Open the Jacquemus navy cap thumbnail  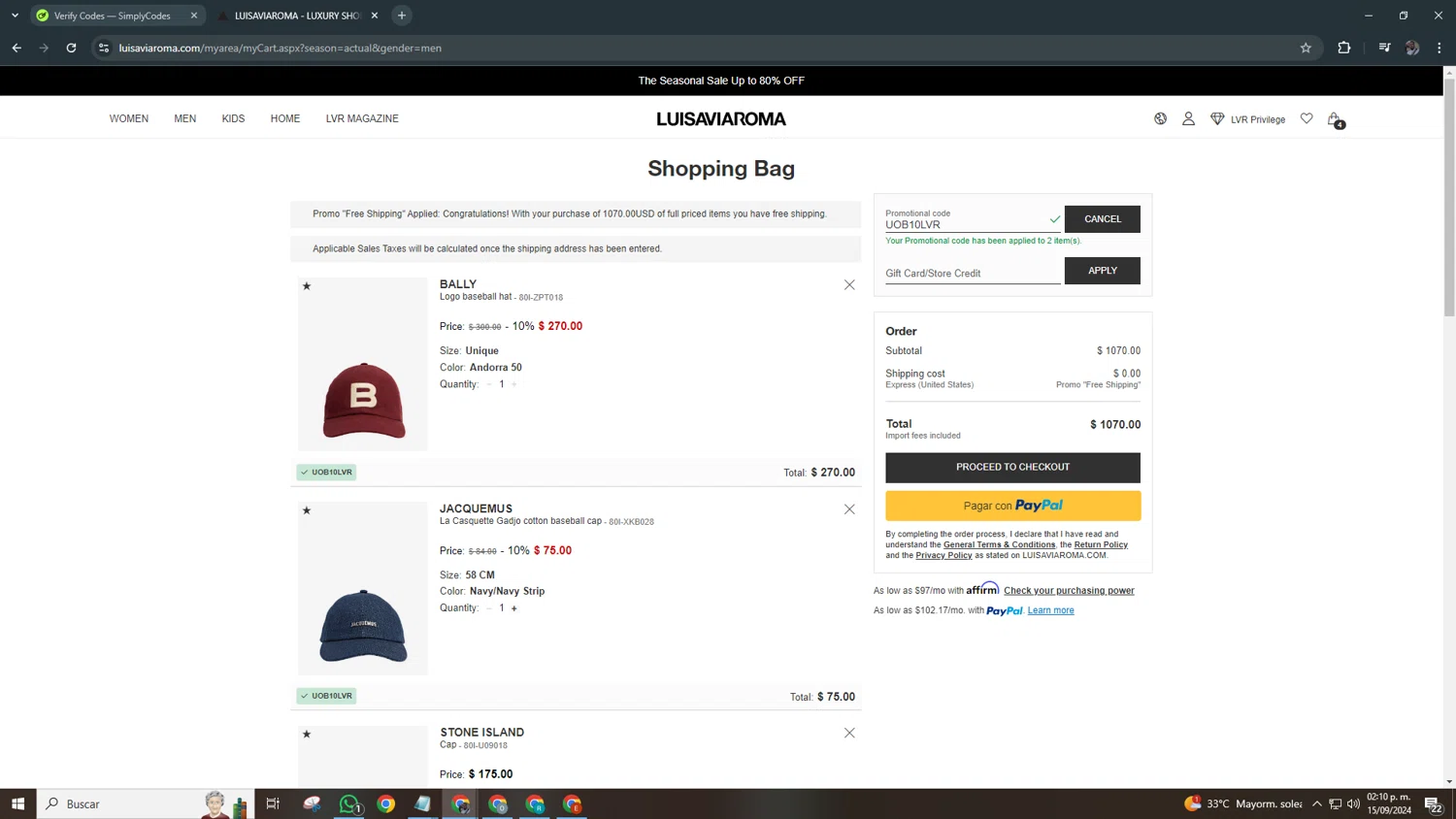point(363,589)
